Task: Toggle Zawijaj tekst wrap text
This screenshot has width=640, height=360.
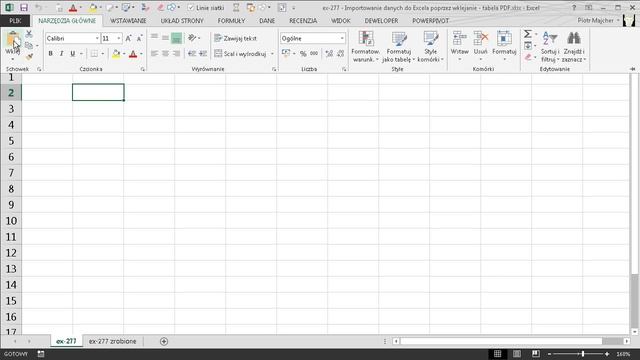Action: [236, 38]
